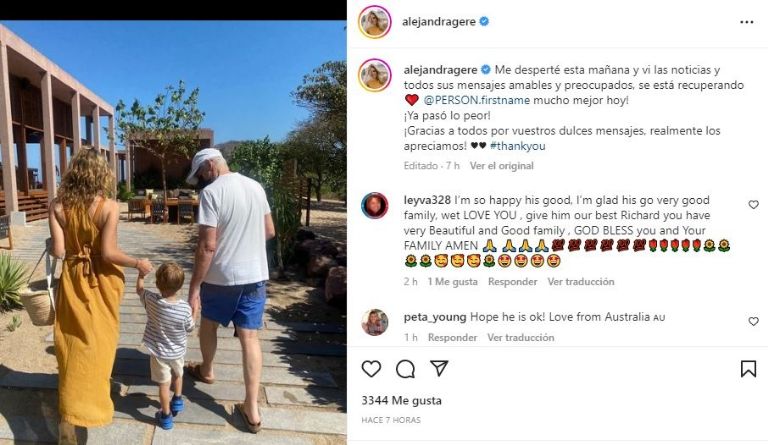Expand "Ver traducción" on leyva328's comment

coord(580,281)
